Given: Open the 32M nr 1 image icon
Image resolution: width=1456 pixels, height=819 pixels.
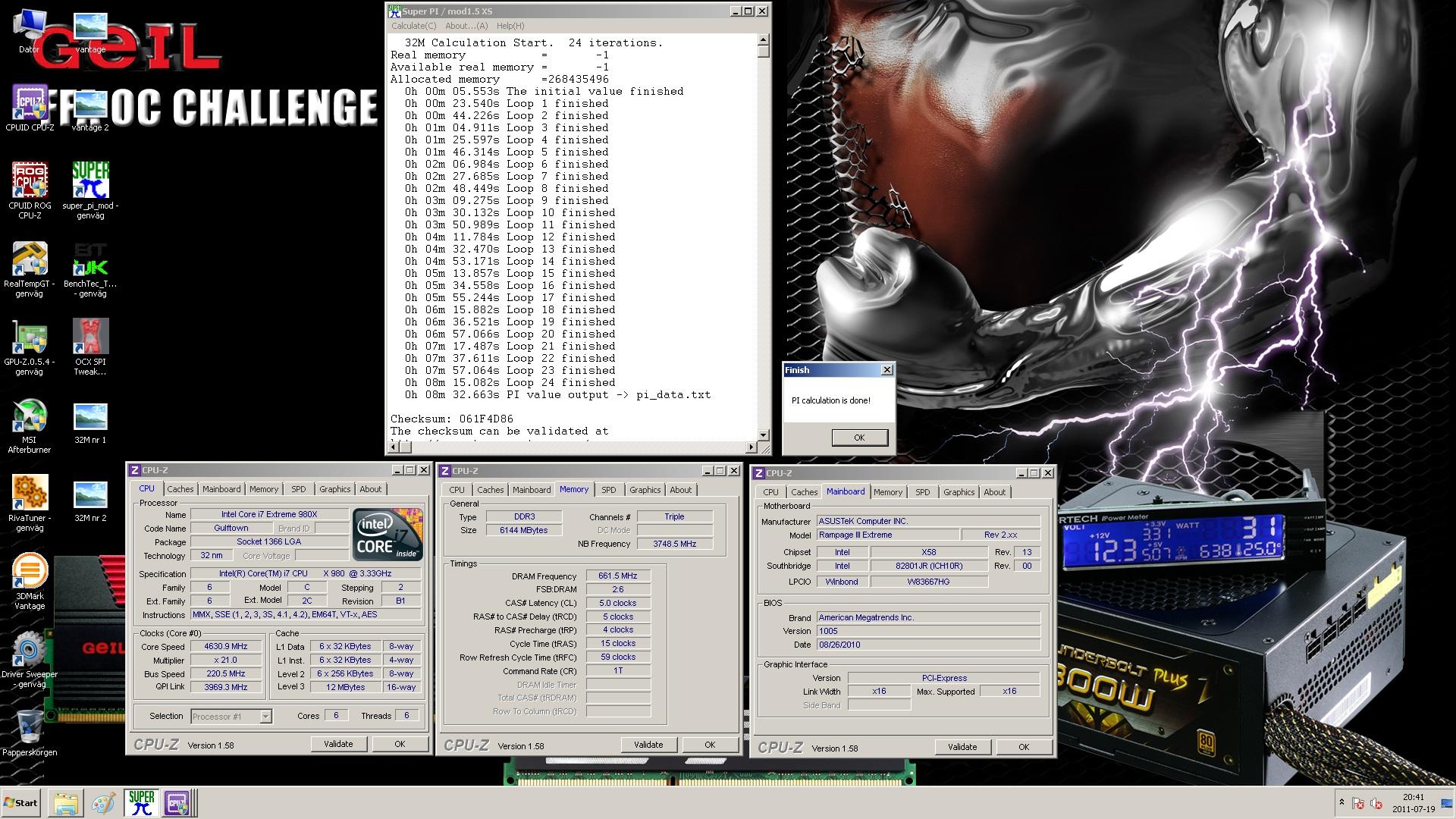Looking at the screenshot, I should click(x=90, y=423).
